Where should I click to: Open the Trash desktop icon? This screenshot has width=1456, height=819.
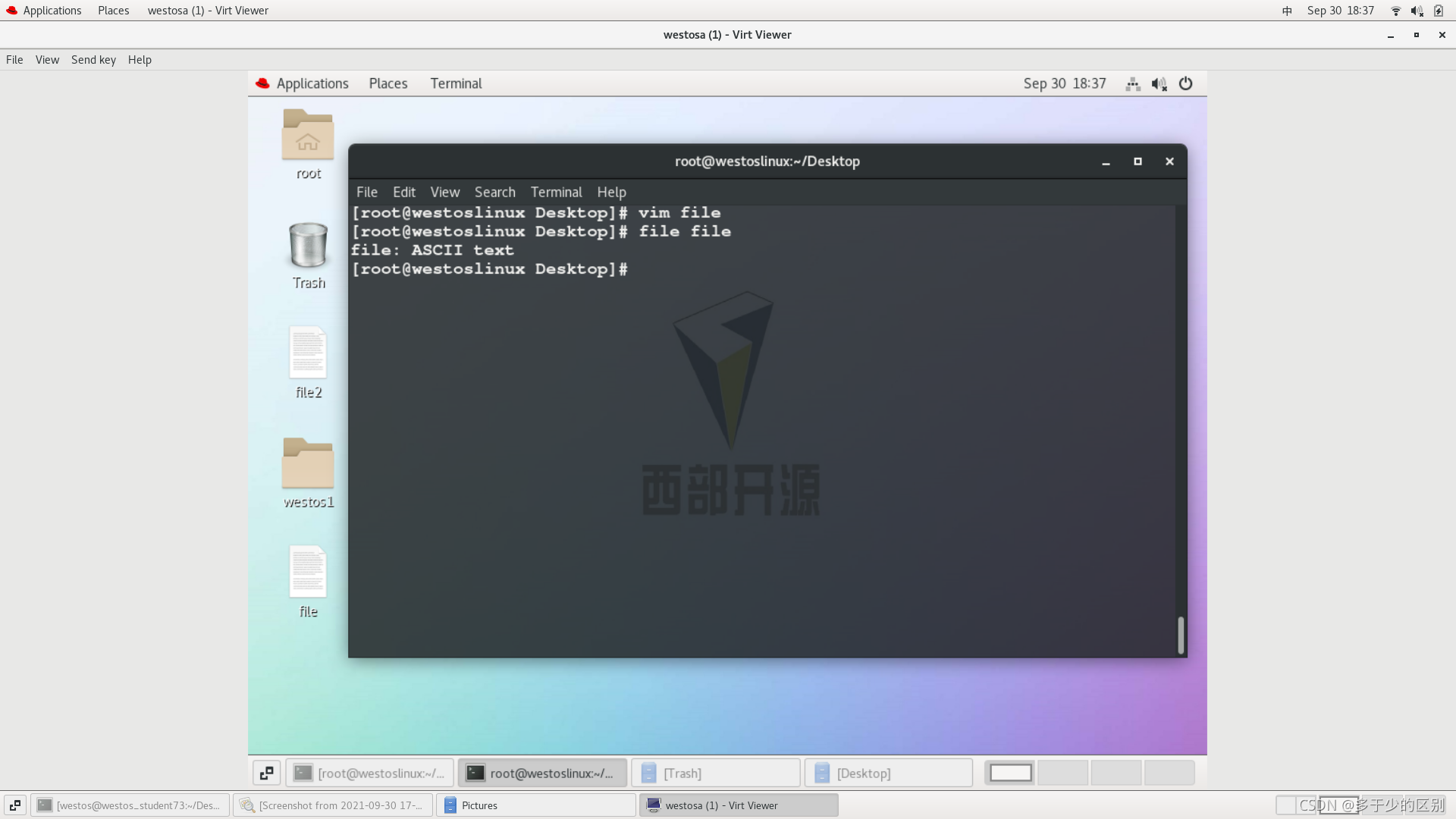click(x=308, y=246)
